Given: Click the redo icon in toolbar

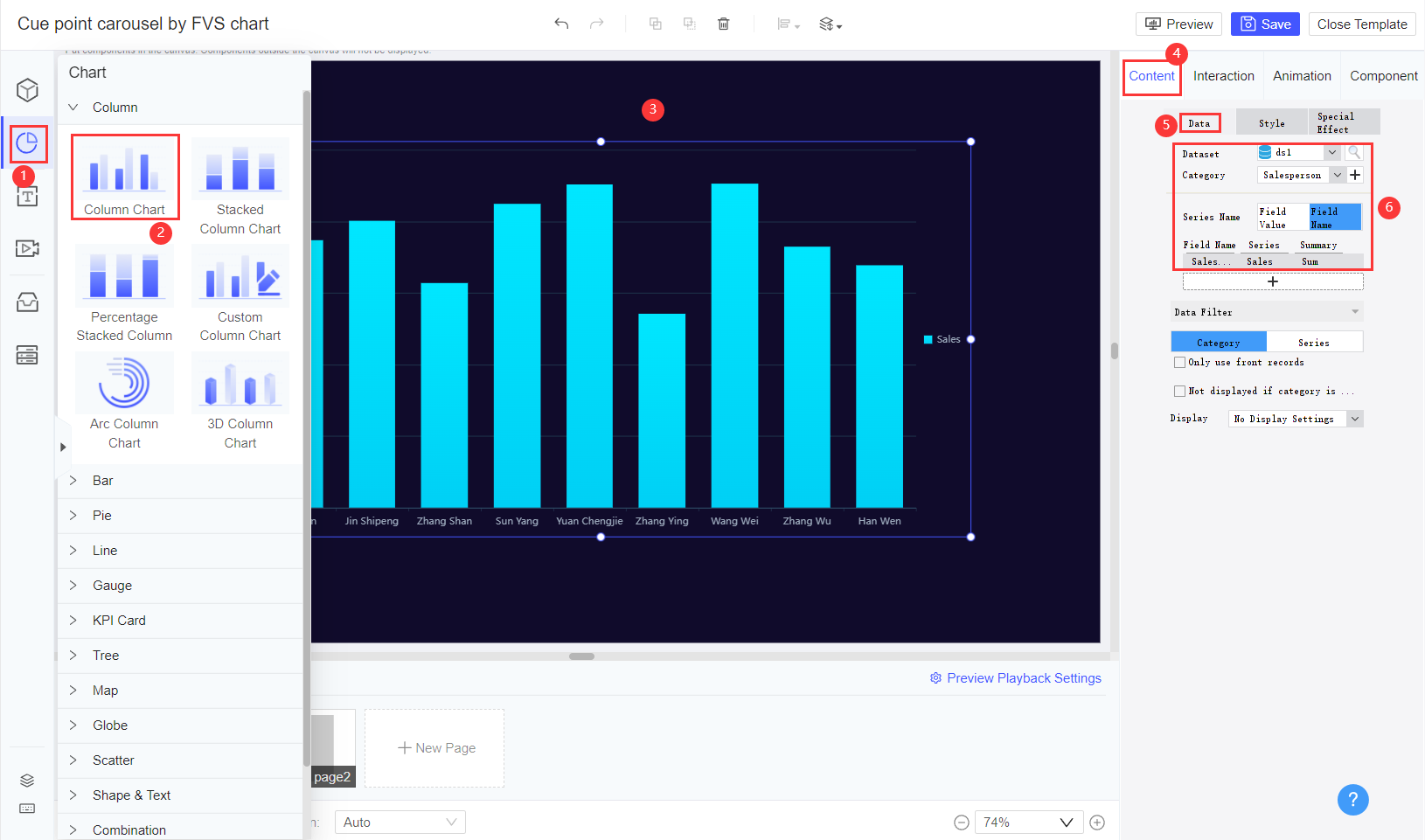Looking at the screenshot, I should click(x=599, y=24).
